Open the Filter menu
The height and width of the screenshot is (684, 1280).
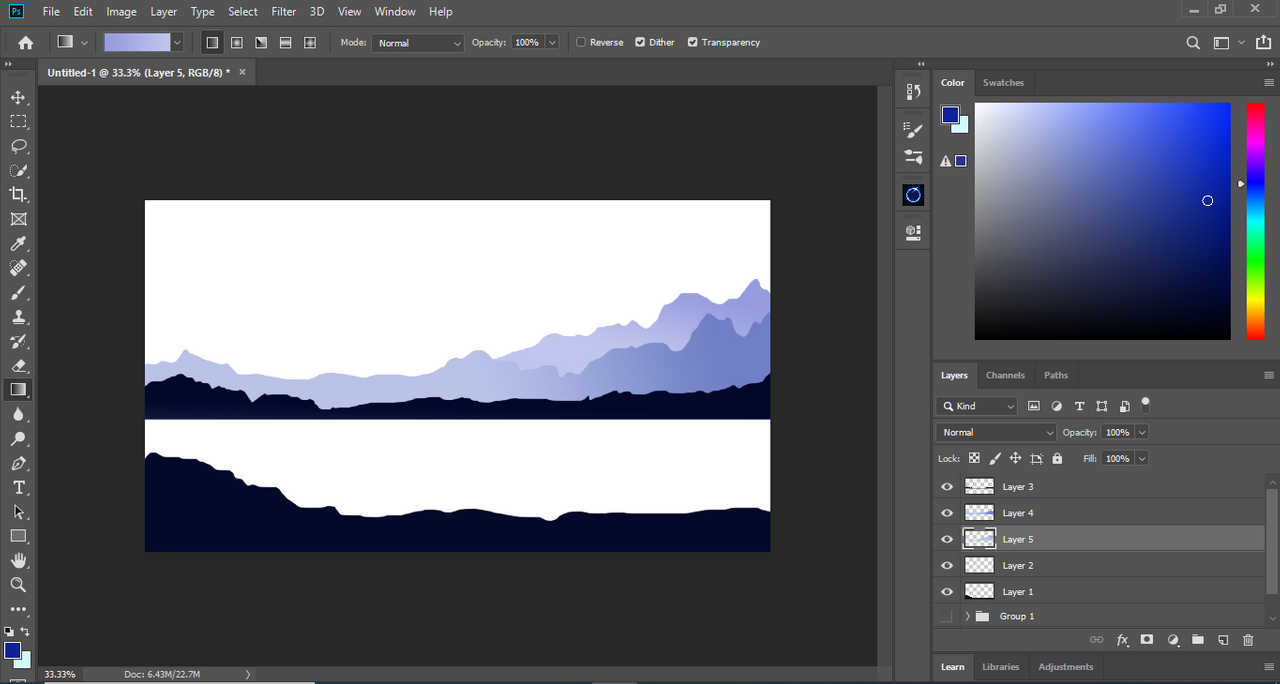[283, 12]
